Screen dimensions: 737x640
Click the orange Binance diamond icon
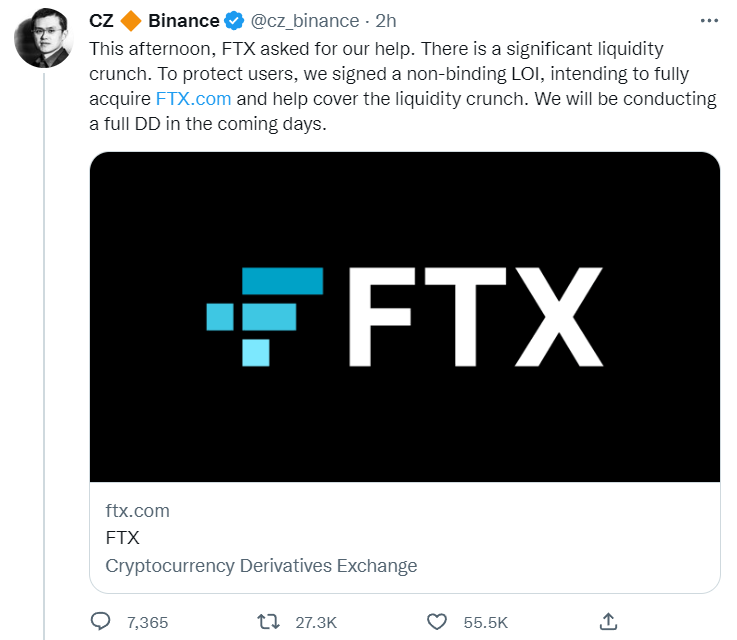pos(131,21)
